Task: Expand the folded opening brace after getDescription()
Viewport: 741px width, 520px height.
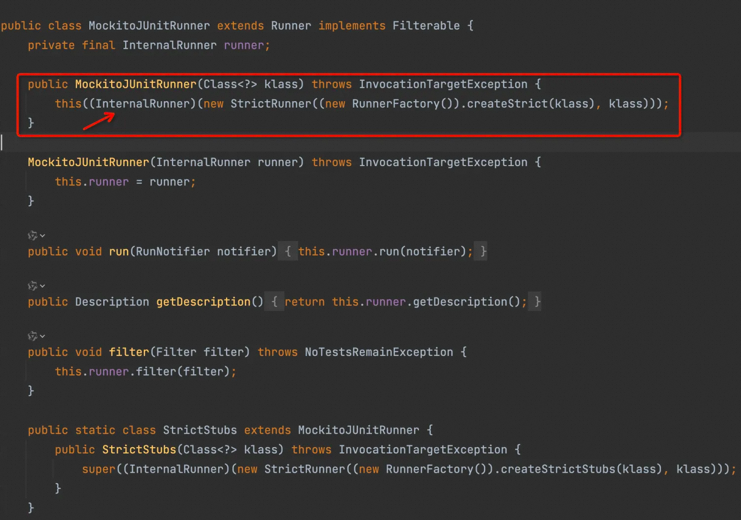Action: pyautogui.click(x=275, y=302)
